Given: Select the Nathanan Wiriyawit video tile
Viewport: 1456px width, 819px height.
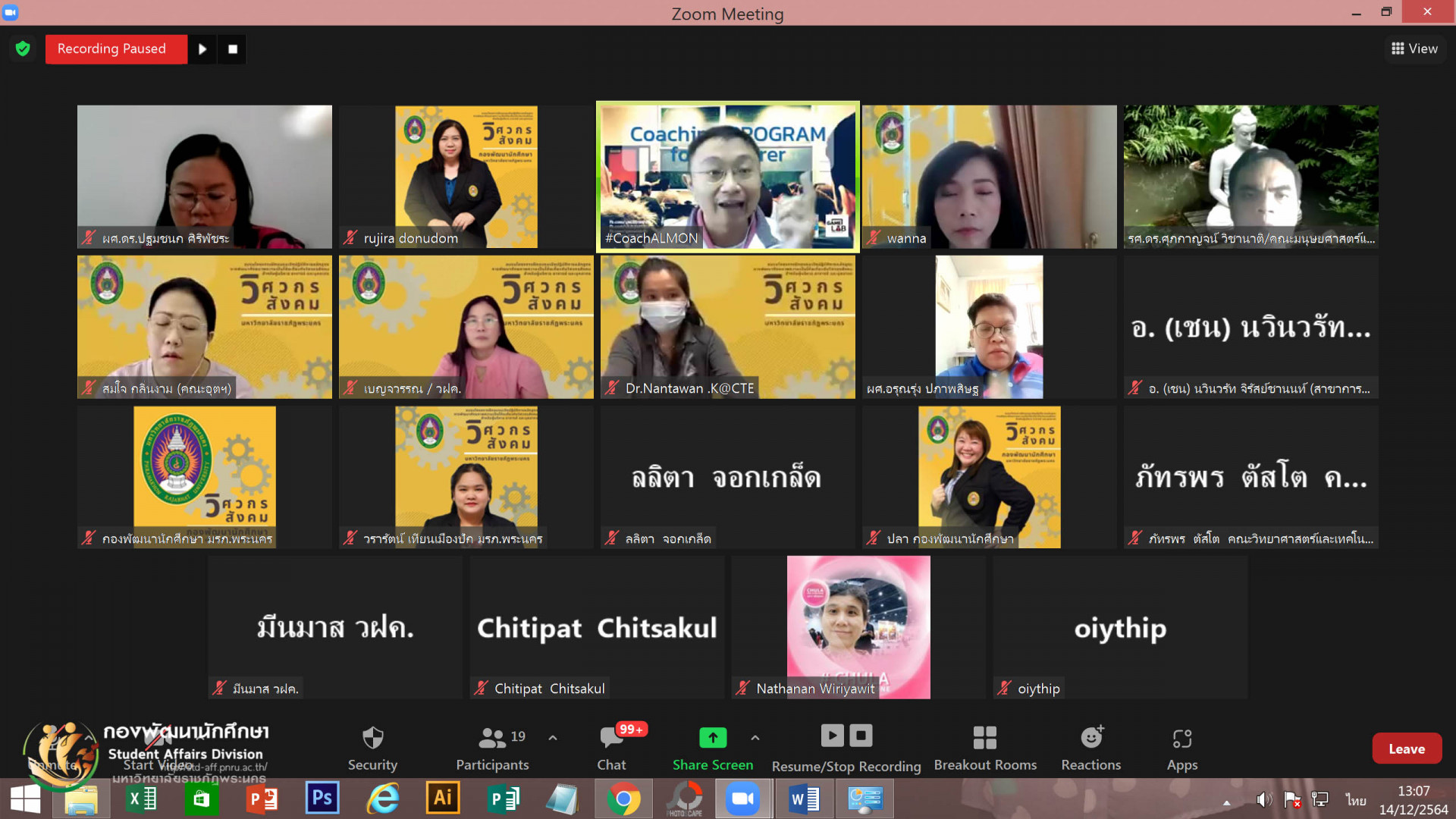Looking at the screenshot, I should 858,626.
